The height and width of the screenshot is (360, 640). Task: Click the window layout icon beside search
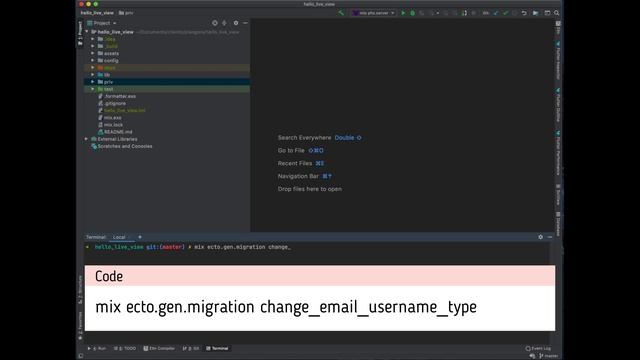pyautogui.click(x=547, y=13)
